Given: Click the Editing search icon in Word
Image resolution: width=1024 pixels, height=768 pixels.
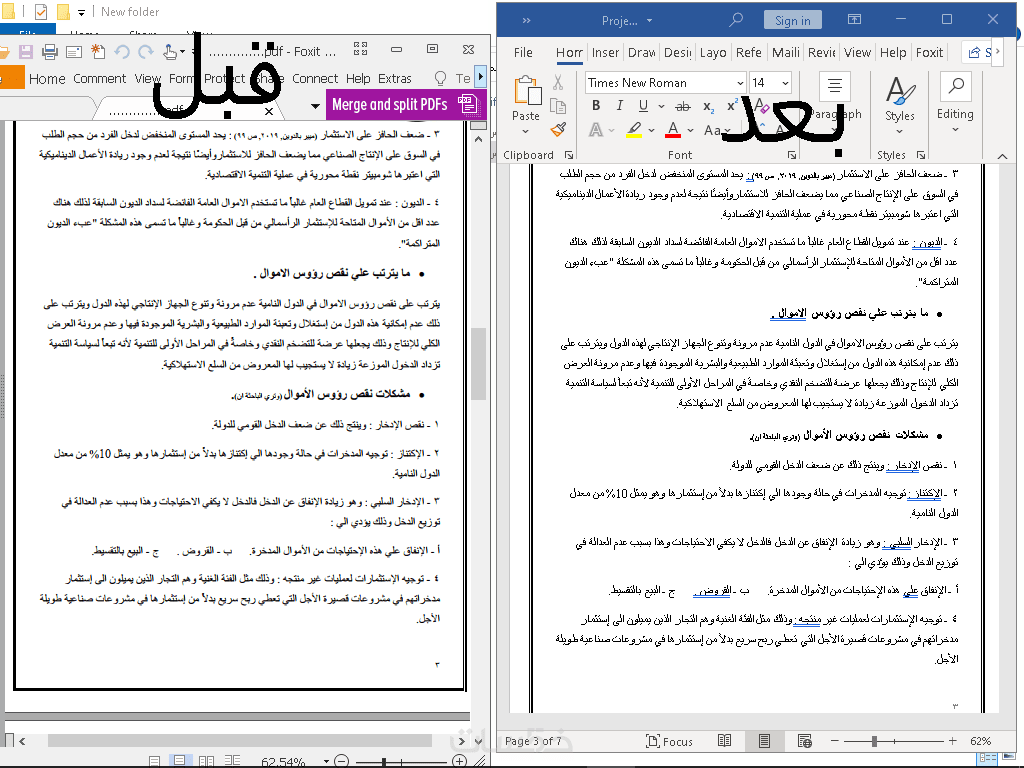Looking at the screenshot, I should coord(955,86).
